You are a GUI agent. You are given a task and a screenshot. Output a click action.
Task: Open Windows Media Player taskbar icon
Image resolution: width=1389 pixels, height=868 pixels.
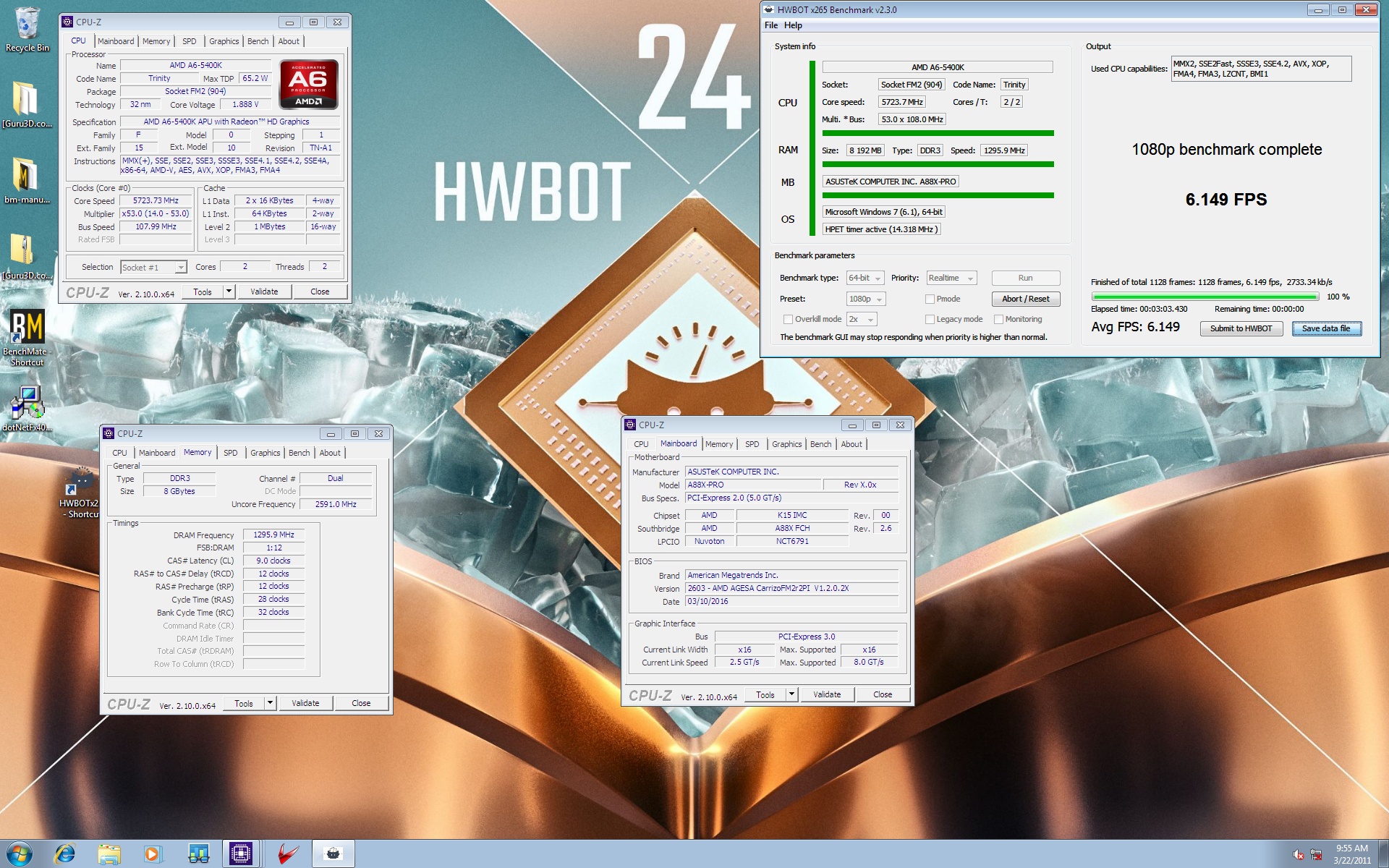pyautogui.click(x=152, y=854)
